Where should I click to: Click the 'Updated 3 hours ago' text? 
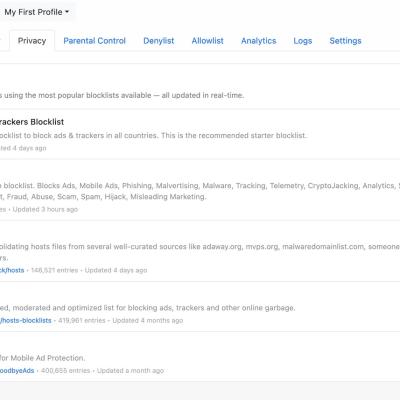(x=45, y=209)
